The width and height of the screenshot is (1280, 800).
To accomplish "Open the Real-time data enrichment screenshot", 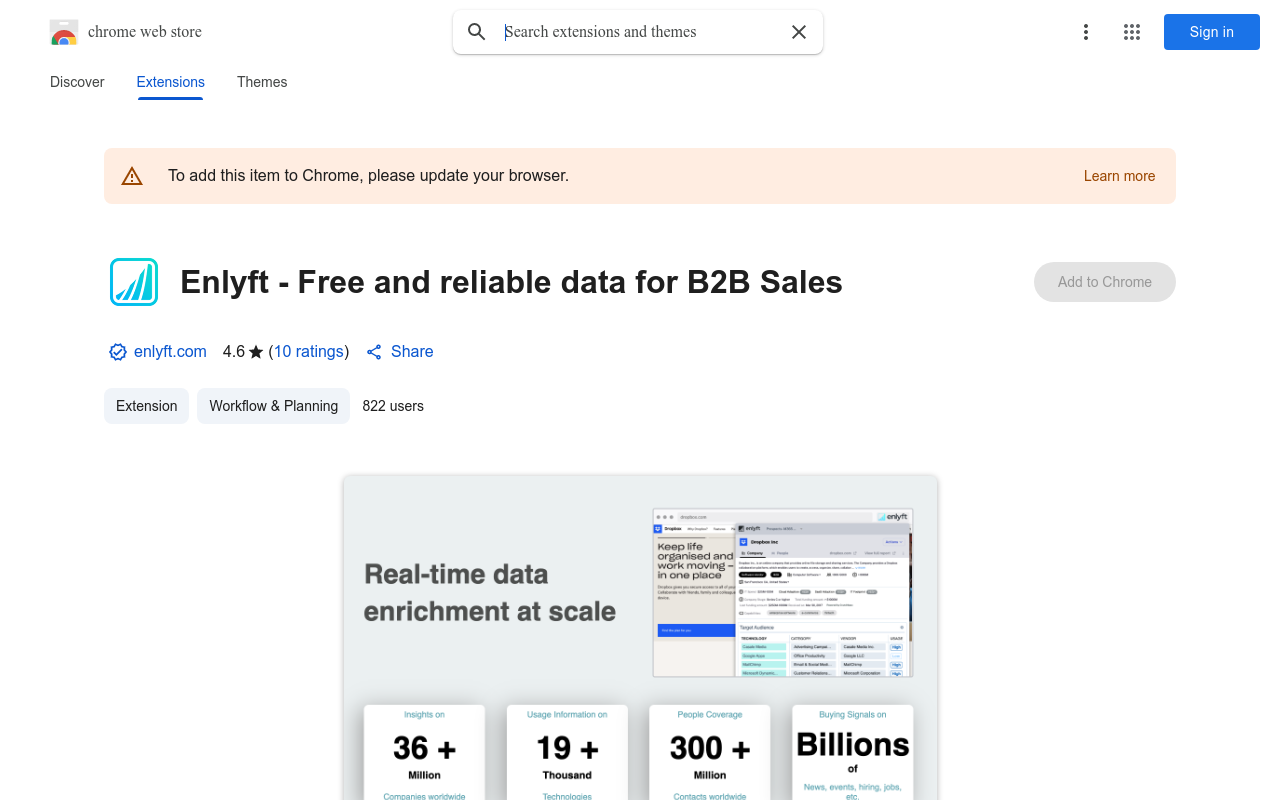I will coord(640,637).
